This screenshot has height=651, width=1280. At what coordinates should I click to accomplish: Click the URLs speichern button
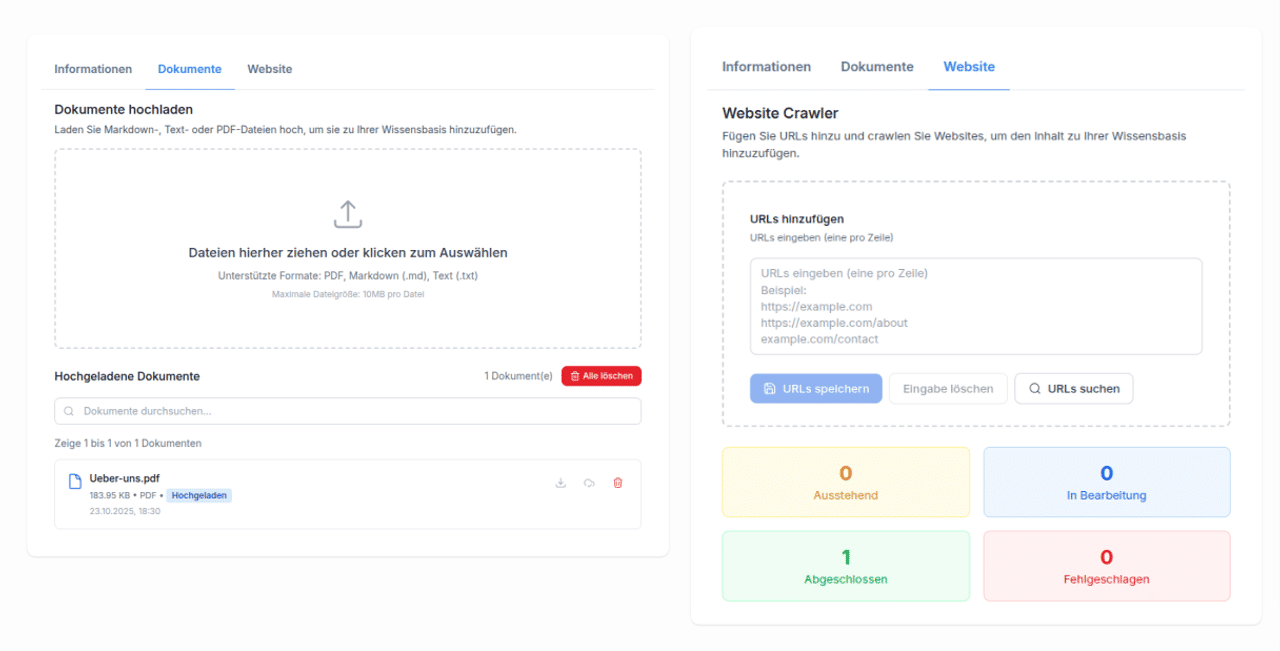(816, 388)
